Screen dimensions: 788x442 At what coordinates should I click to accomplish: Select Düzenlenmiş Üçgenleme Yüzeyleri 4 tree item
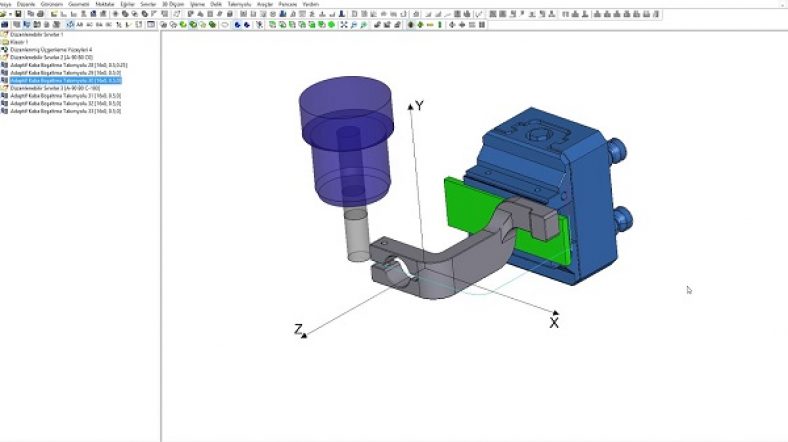(51, 50)
